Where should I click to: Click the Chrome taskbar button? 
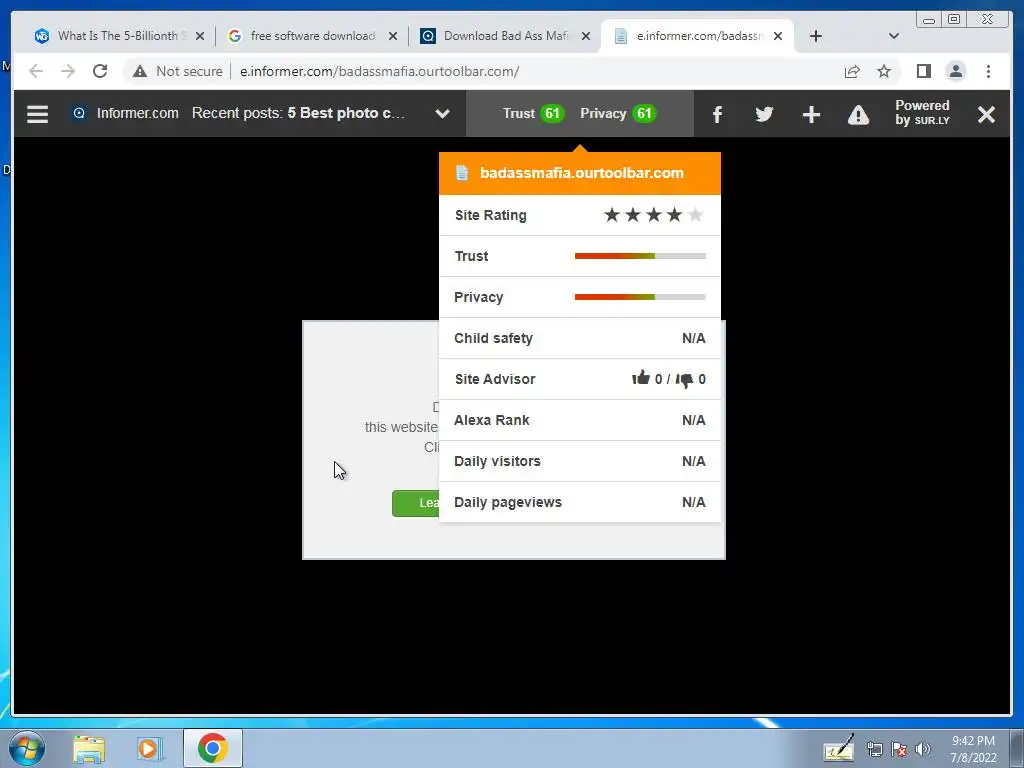point(213,748)
